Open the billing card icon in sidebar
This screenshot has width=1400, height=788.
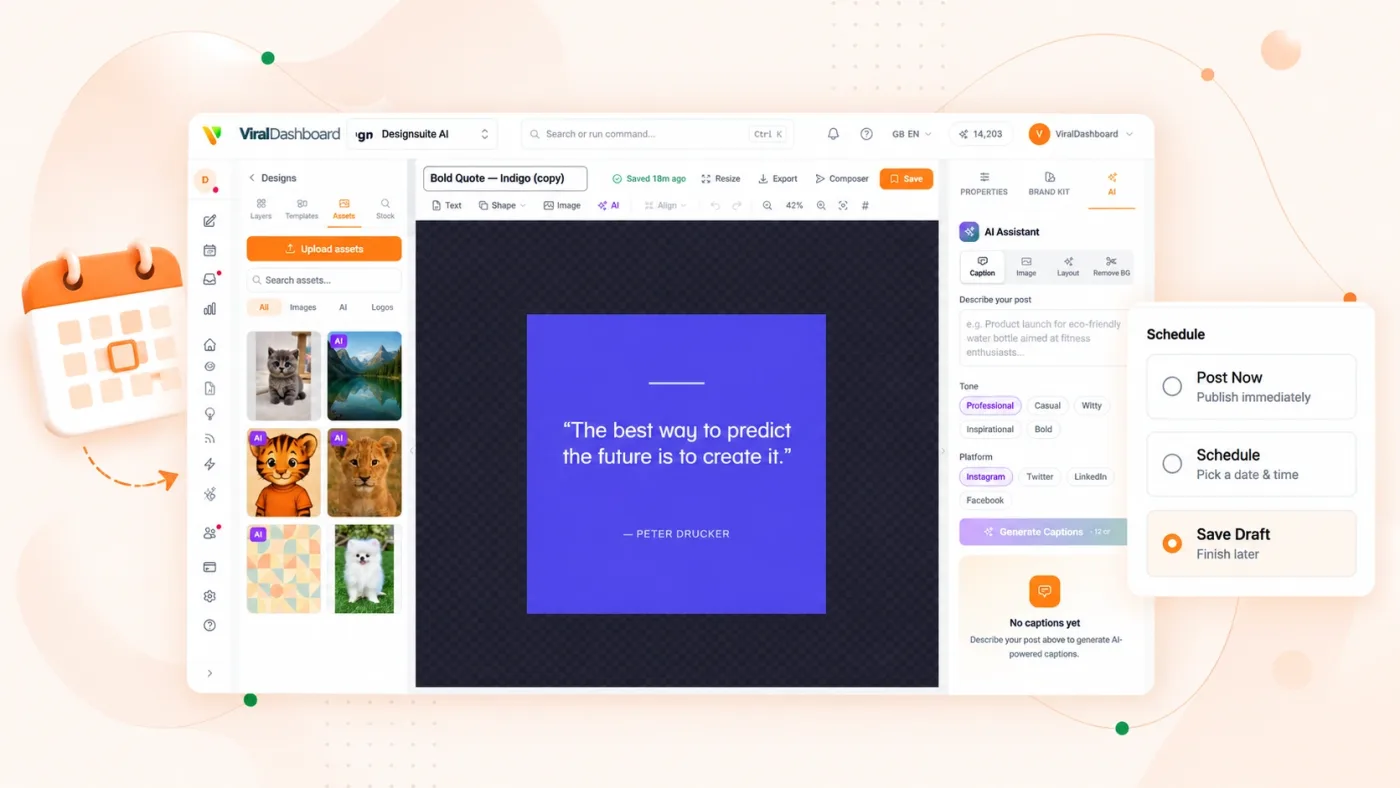[x=209, y=567]
